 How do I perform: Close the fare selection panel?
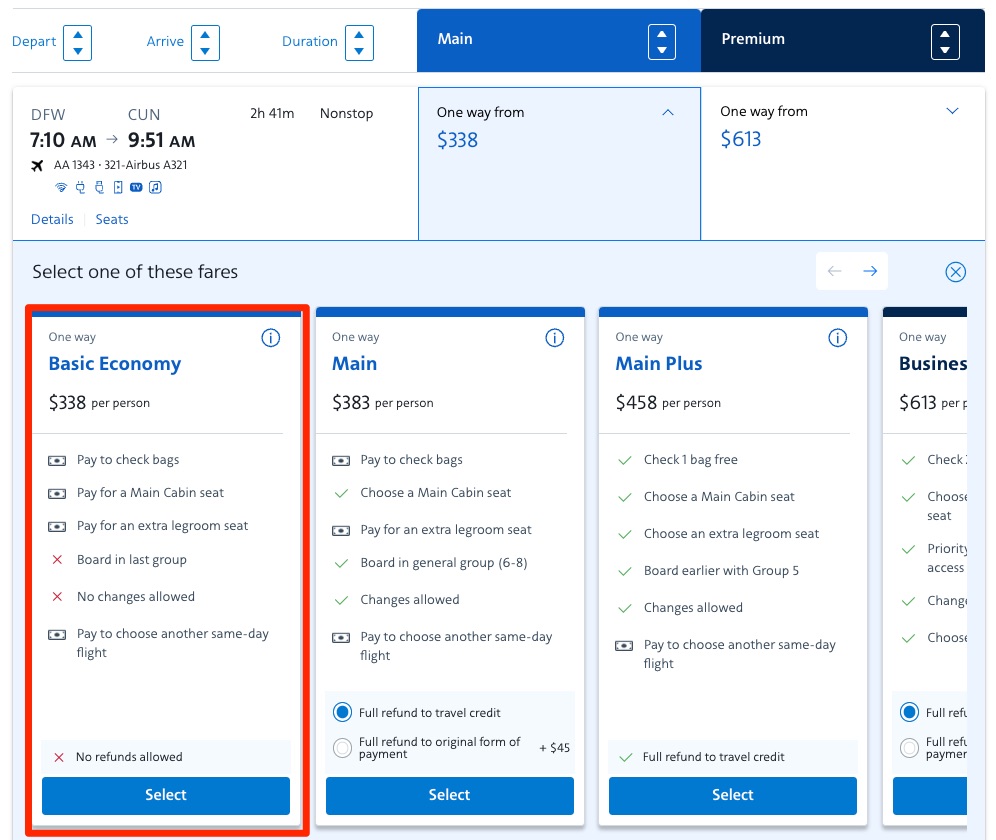click(x=955, y=272)
